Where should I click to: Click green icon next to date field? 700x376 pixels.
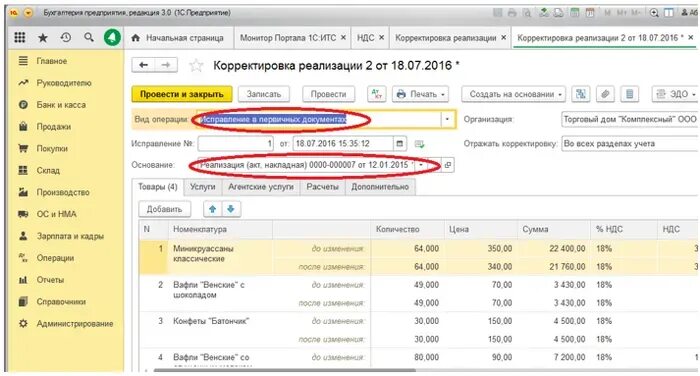click(x=419, y=144)
